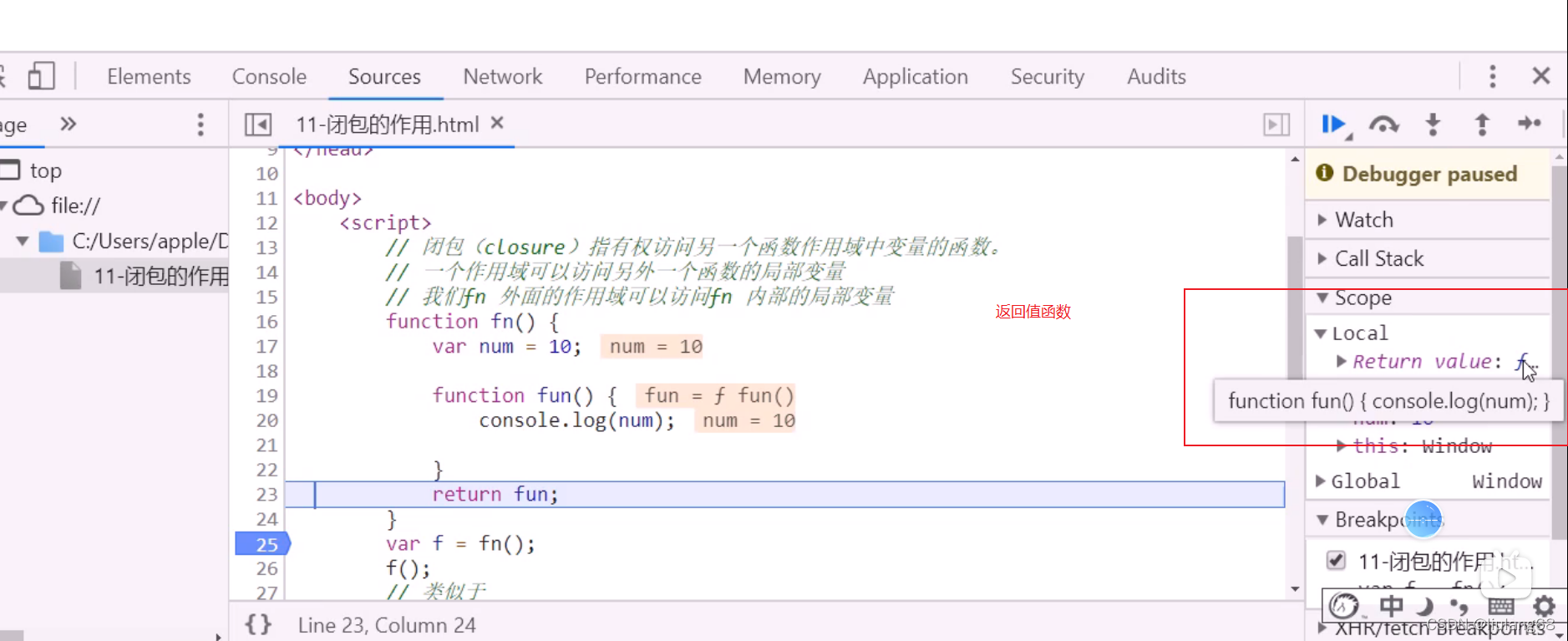Image resolution: width=1568 pixels, height=641 pixels.
Task: Click line number 16 in gutter
Action: [x=266, y=322]
